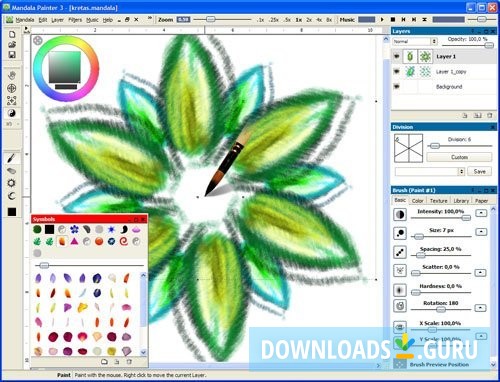Add a new layer in the Layers panel
Screen dimensions: 500x382
click(465, 115)
